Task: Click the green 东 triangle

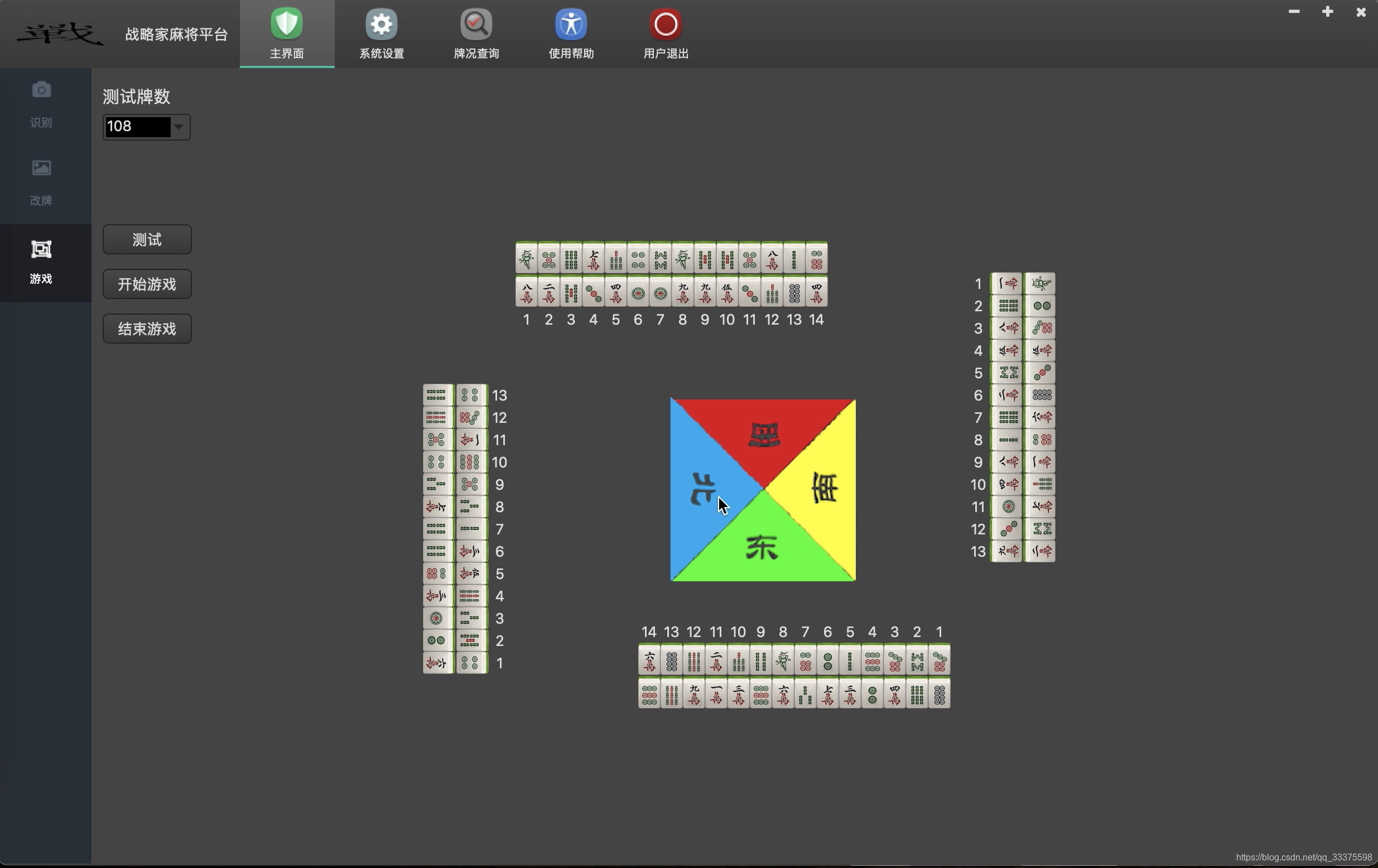Action: click(x=762, y=548)
